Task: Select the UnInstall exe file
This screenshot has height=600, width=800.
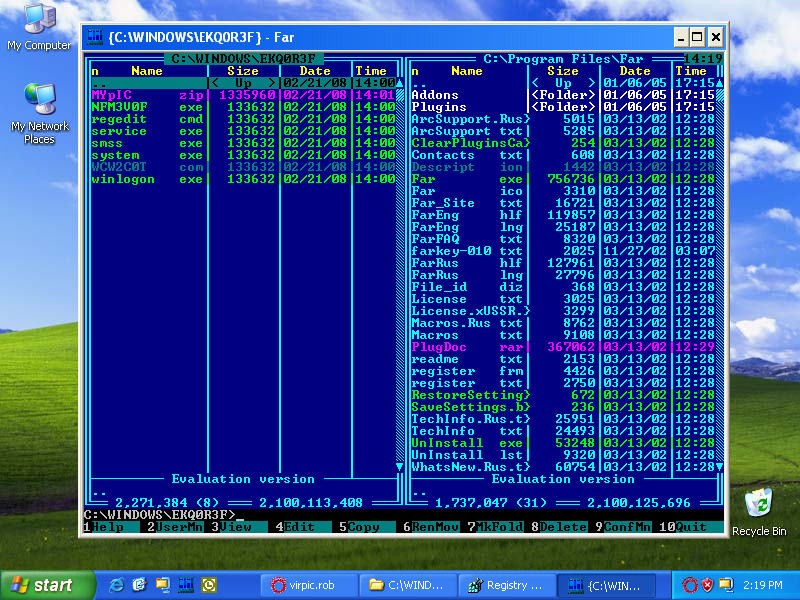Action: (x=563, y=442)
